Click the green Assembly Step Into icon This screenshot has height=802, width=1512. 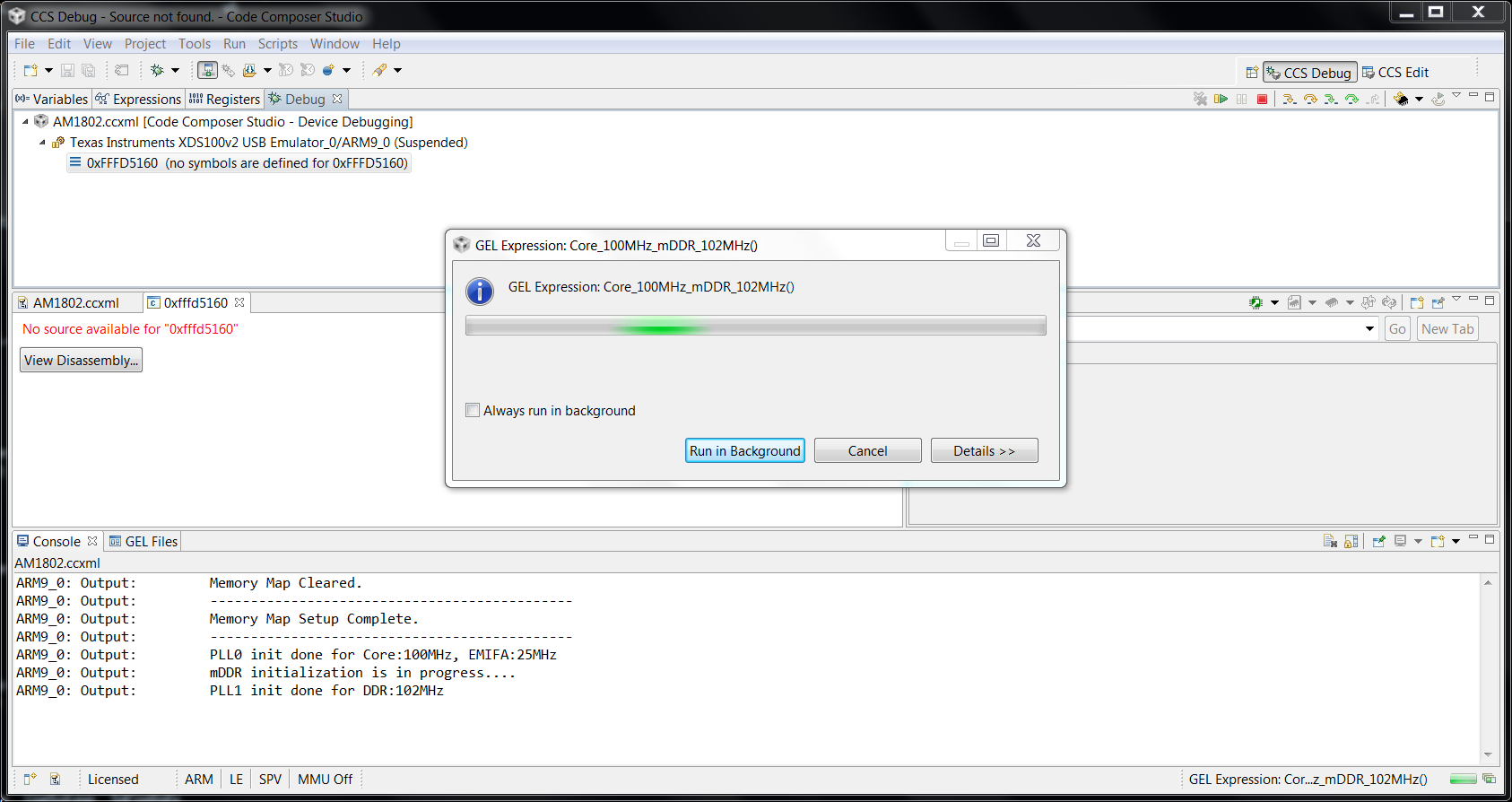coord(1331,99)
